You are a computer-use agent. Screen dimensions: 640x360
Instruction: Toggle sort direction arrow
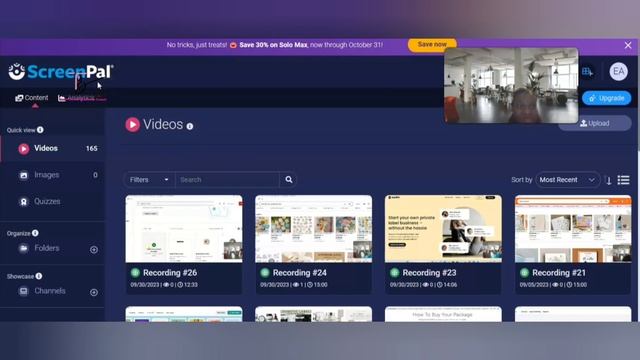coord(609,180)
